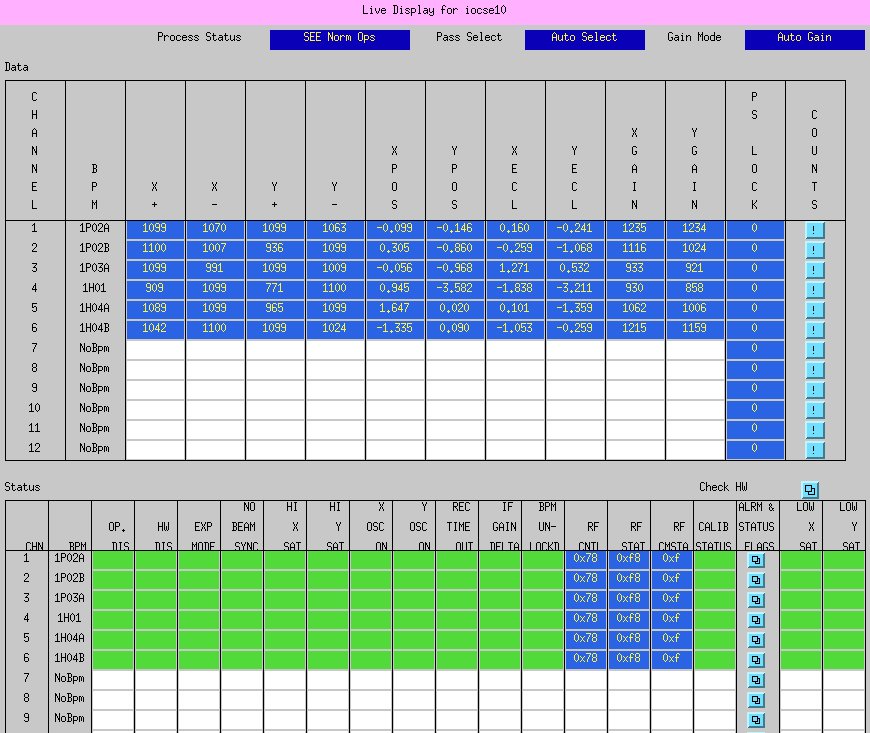Open alarm & status flags for status channel 4
The height and width of the screenshot is (733, 870).
click(x=756, y=620)
